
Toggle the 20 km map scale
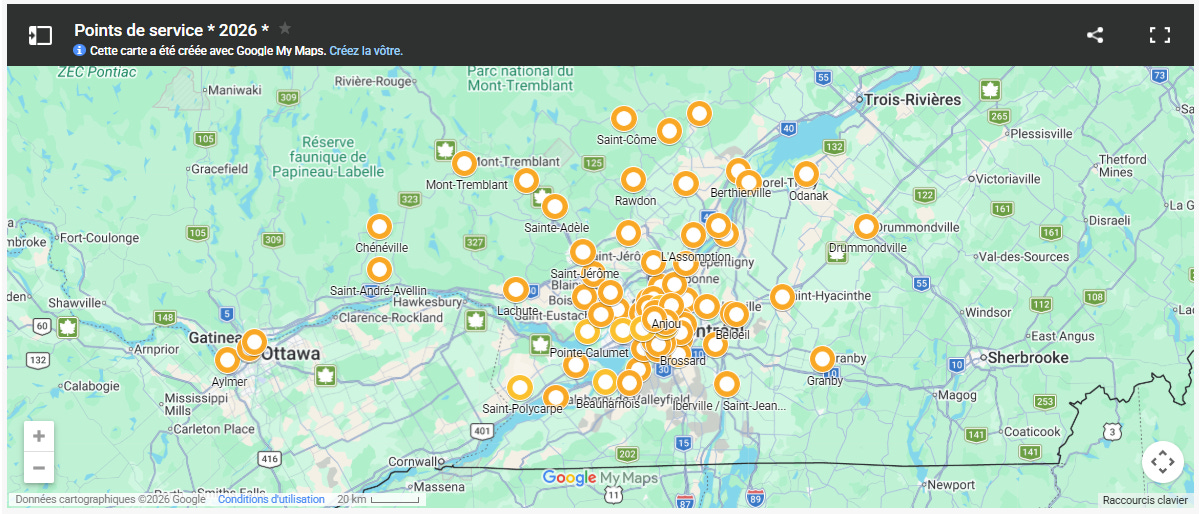coord(378,499)
